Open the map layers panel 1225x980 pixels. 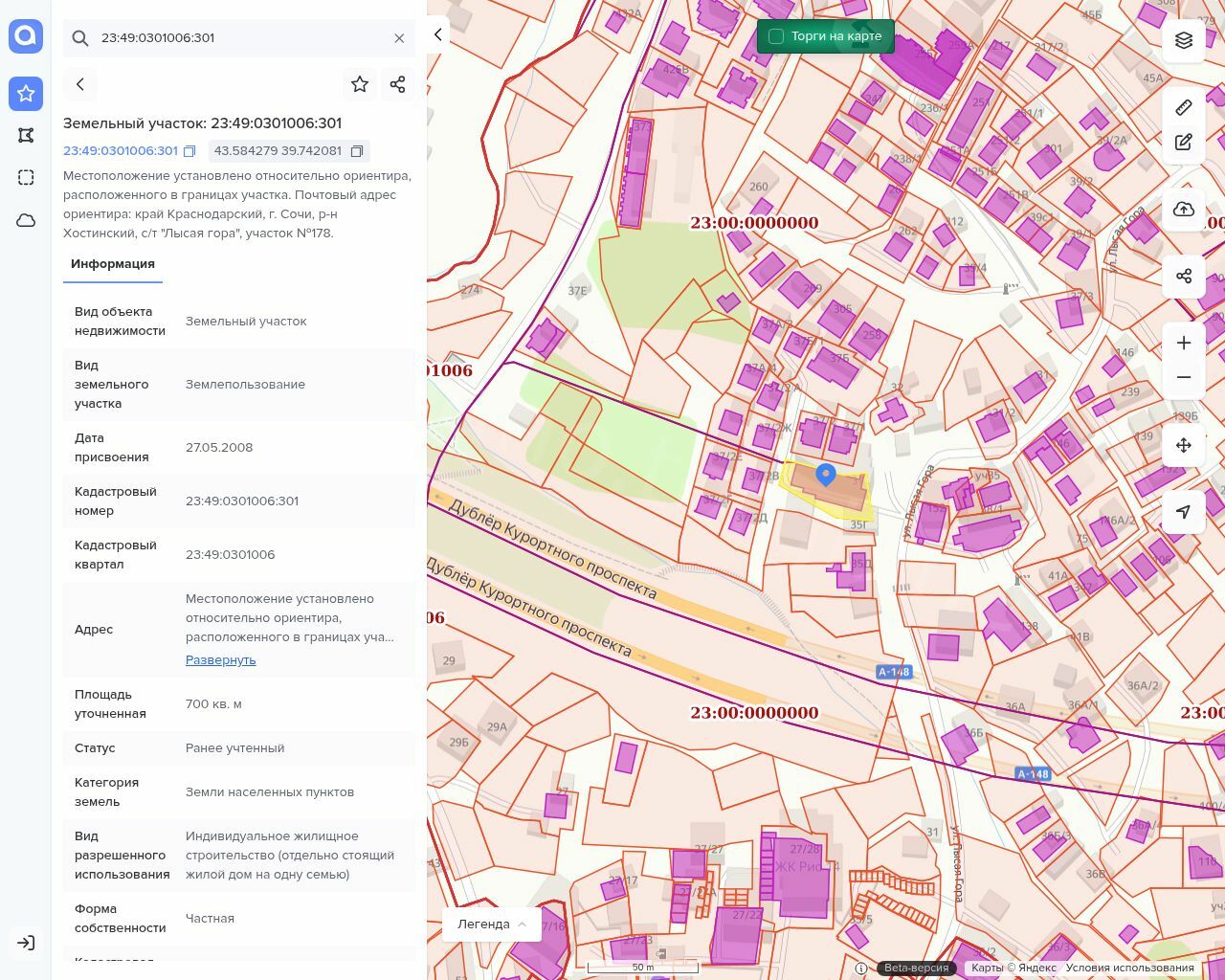1184,40
